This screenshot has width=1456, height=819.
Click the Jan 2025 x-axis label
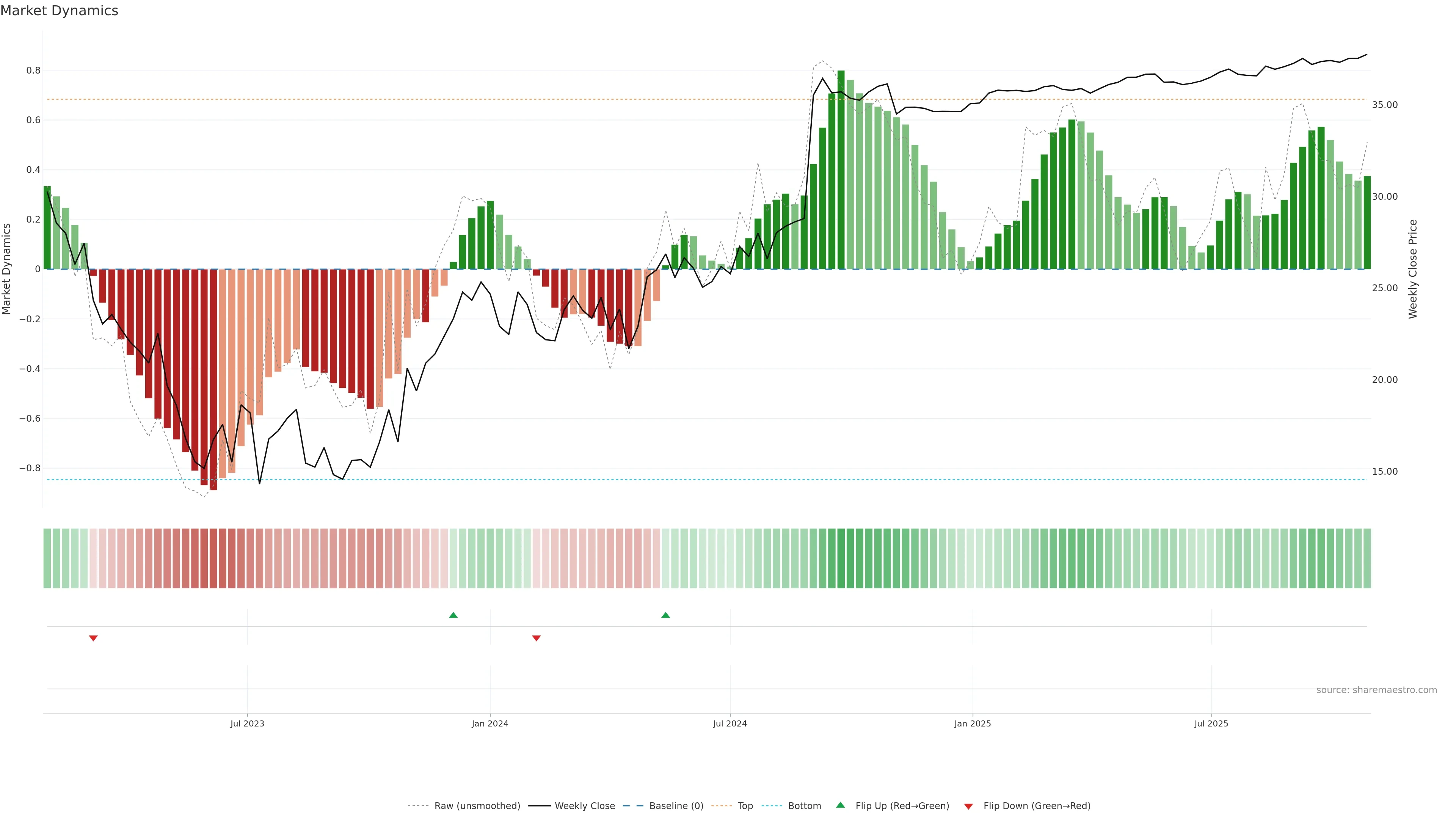[x=972, y=723]
